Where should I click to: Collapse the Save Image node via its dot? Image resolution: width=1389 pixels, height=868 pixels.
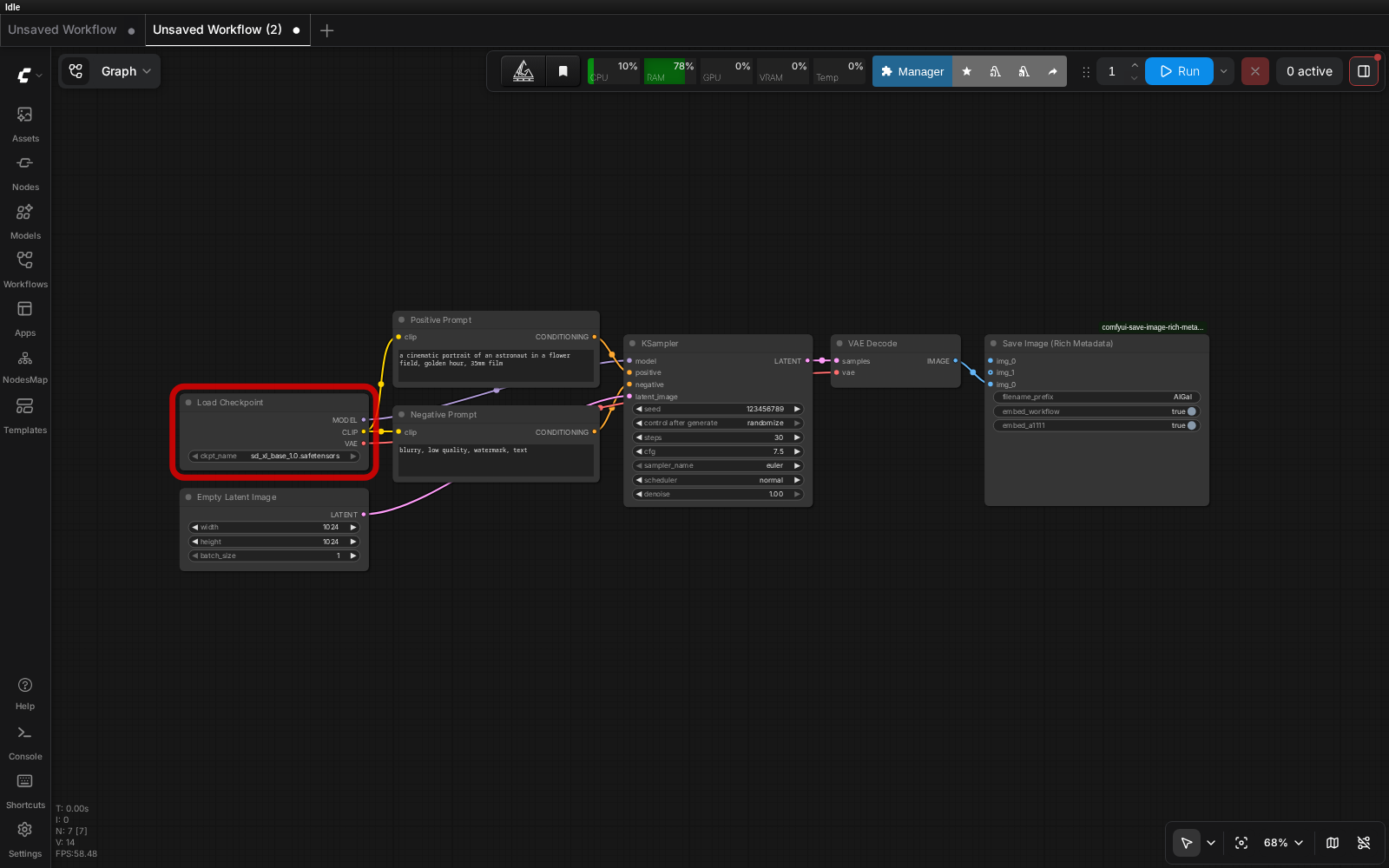pyautogui.click(x=993, y=344)
